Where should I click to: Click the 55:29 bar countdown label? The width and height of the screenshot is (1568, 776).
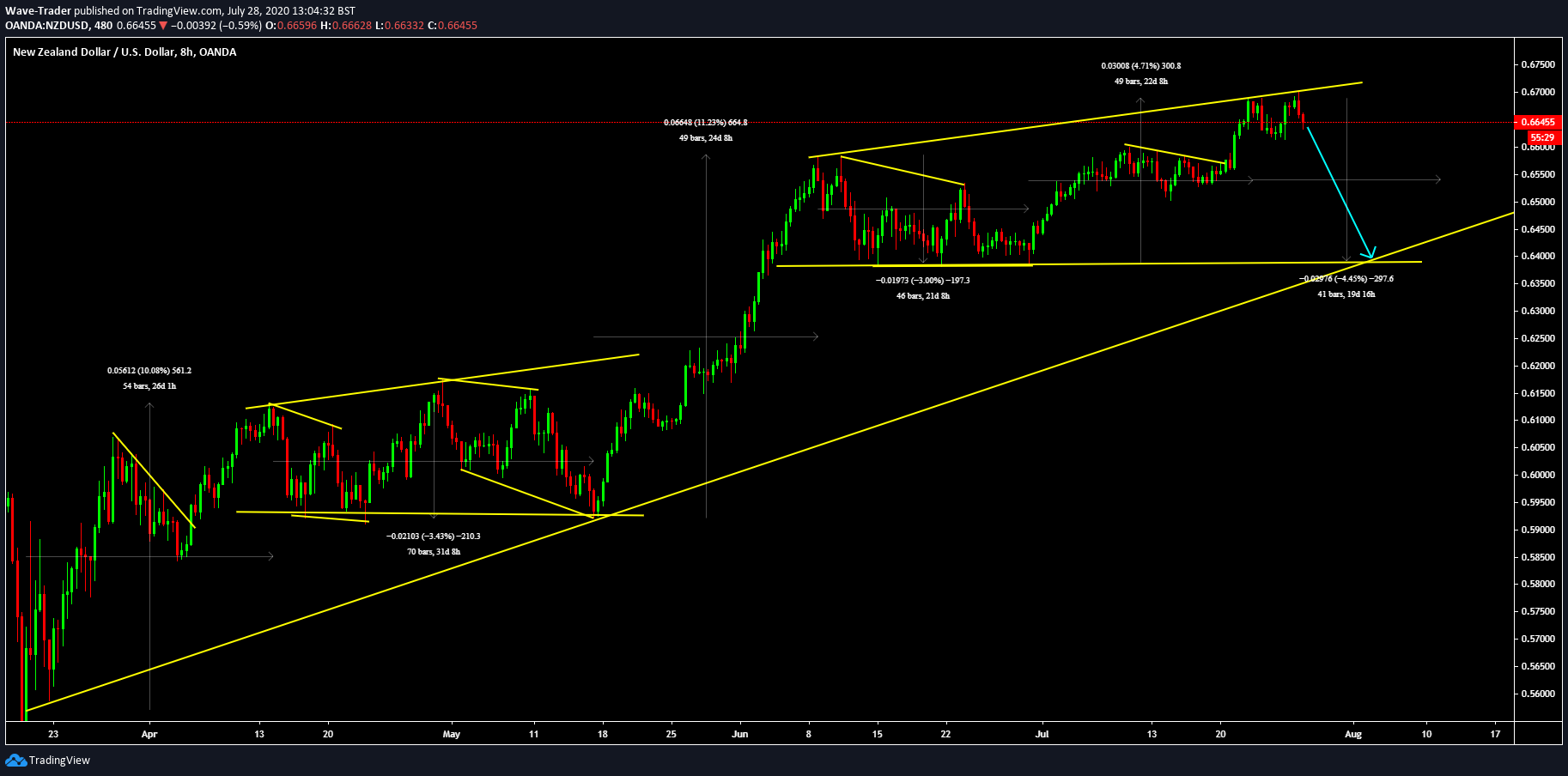tap(1542, 137)
